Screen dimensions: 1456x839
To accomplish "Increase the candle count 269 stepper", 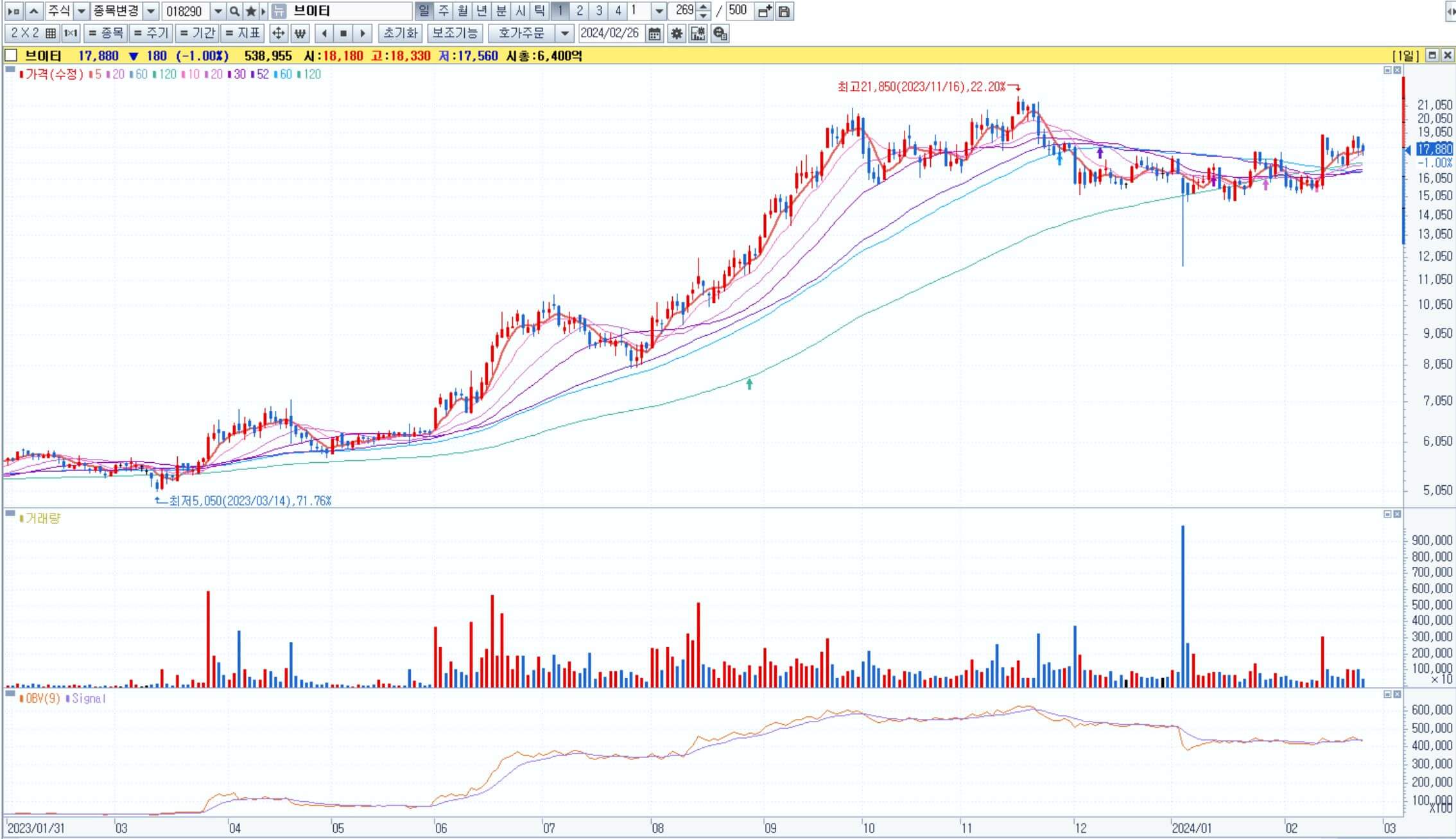I will [704, 7].
